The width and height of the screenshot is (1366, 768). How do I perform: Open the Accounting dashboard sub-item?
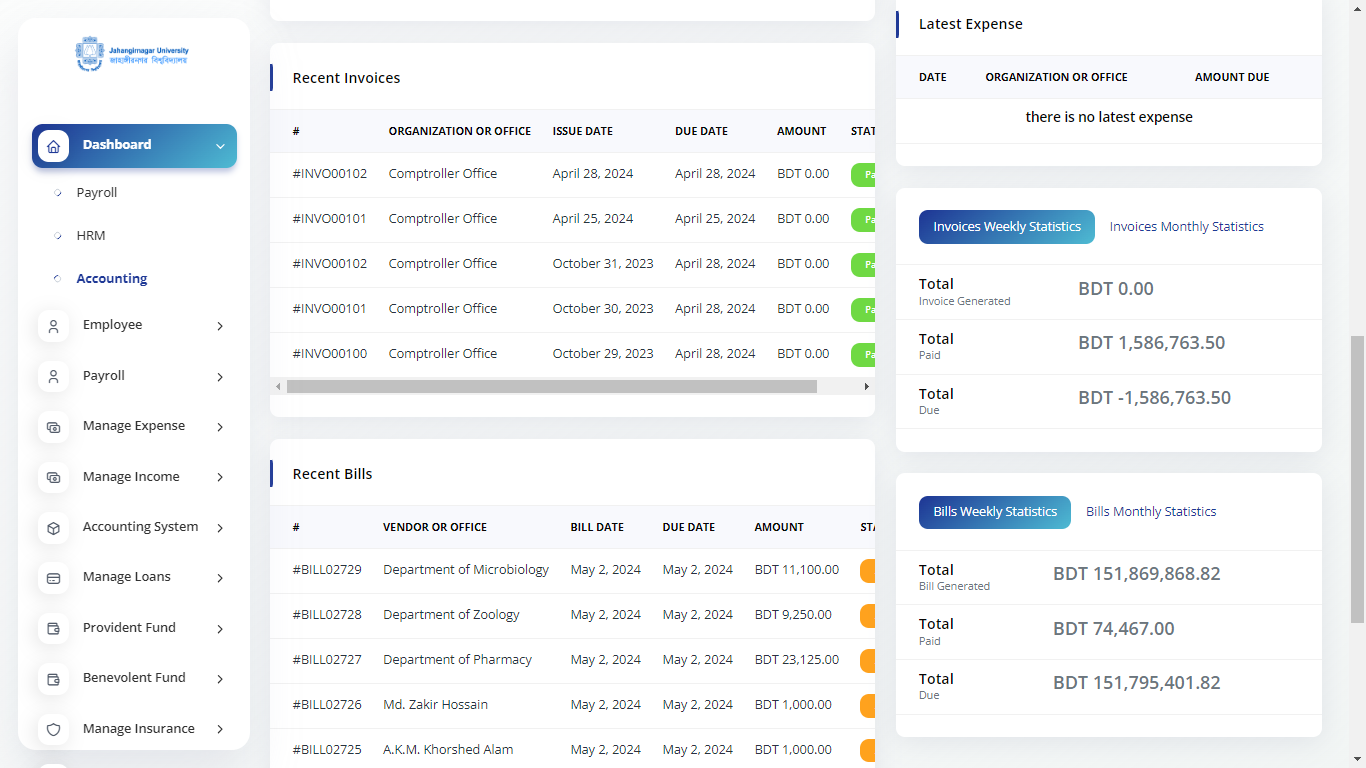(112, 278)
